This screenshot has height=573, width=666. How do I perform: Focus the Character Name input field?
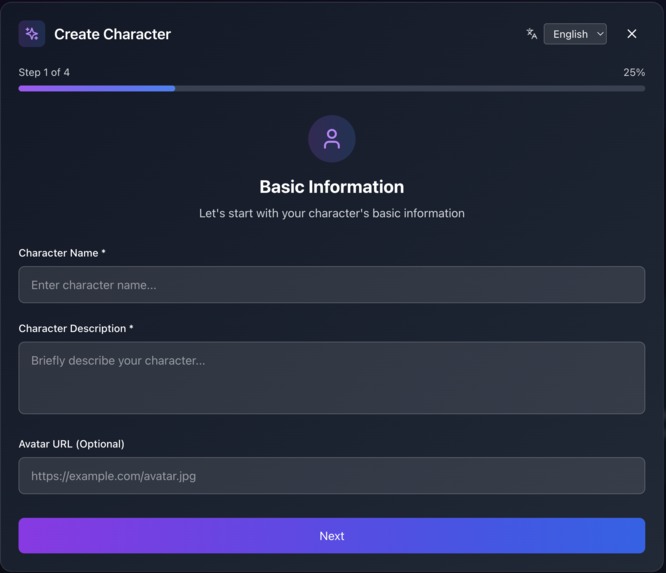[332, 285]
